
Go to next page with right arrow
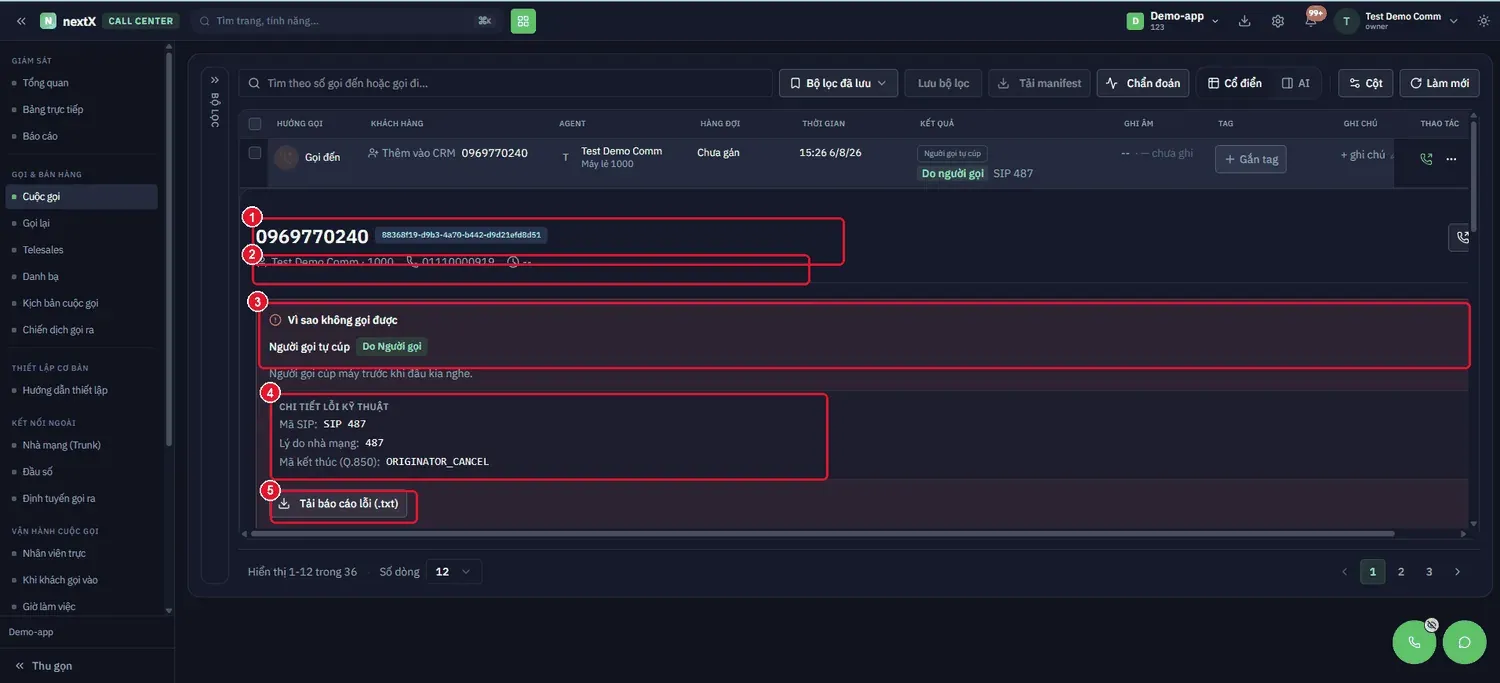tap(1457, 572)
